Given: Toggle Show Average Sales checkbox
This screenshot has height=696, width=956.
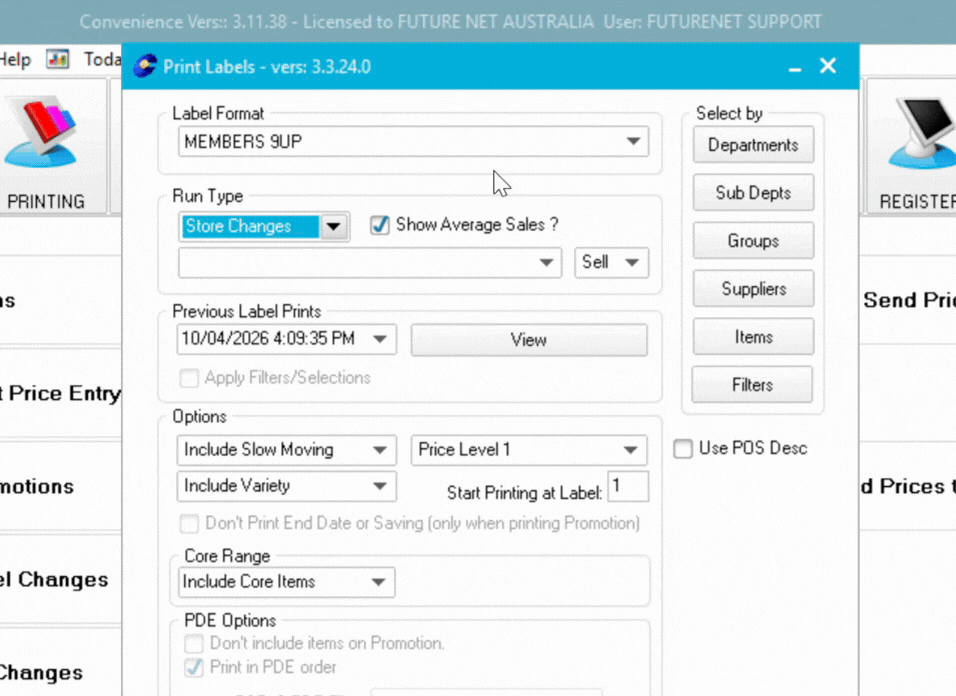Looking at the screenshot, I should [380, 225].
